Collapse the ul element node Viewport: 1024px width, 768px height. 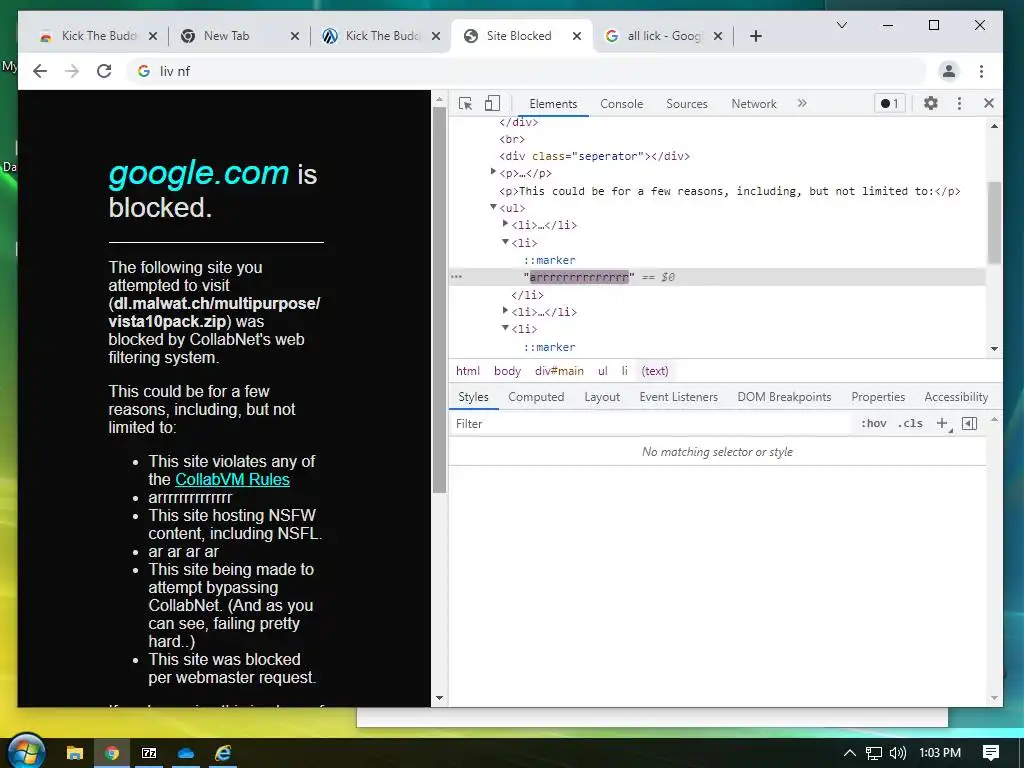494,207
